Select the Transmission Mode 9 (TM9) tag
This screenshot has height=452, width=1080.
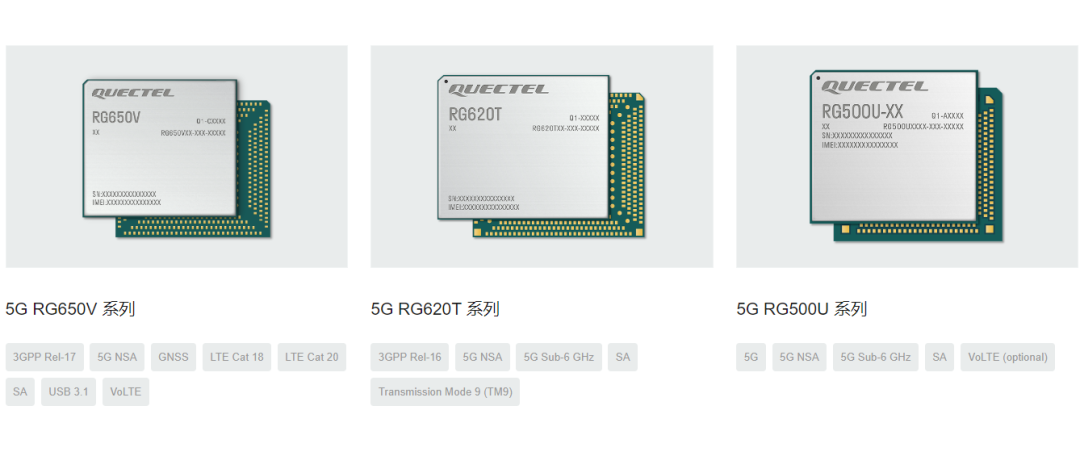coord(445,391)
